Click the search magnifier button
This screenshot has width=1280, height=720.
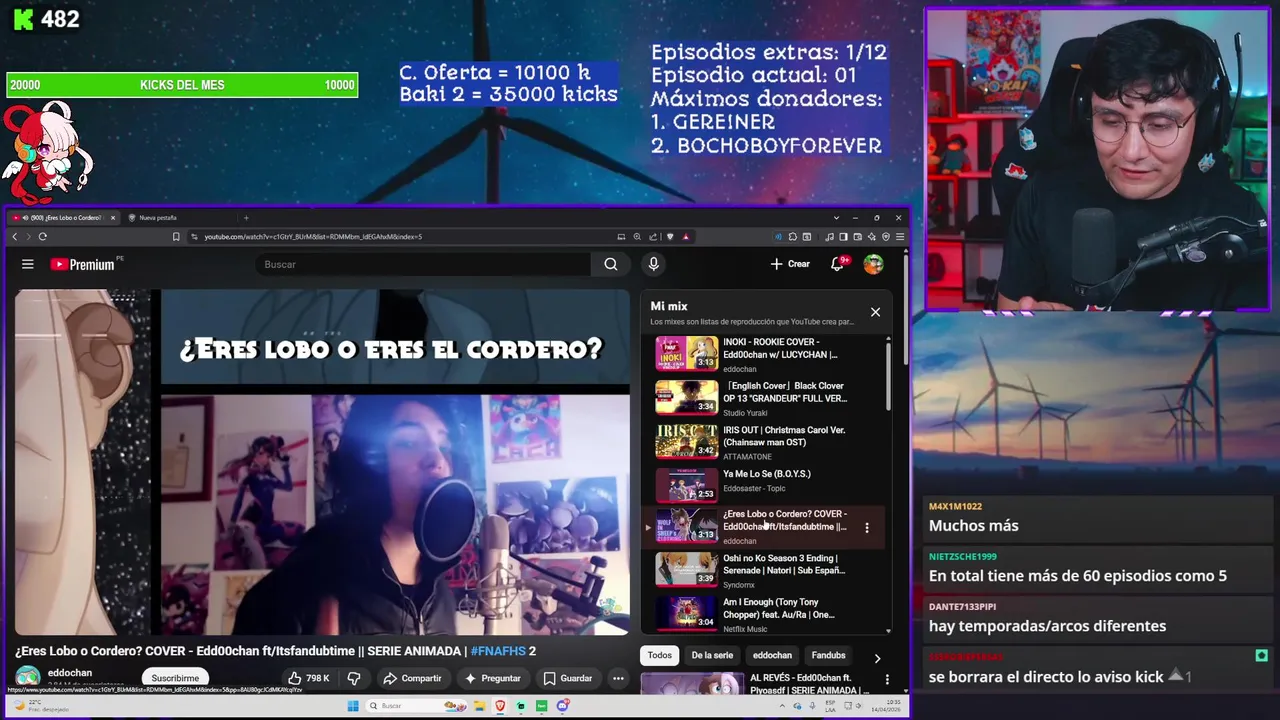(x=611, y=264)
